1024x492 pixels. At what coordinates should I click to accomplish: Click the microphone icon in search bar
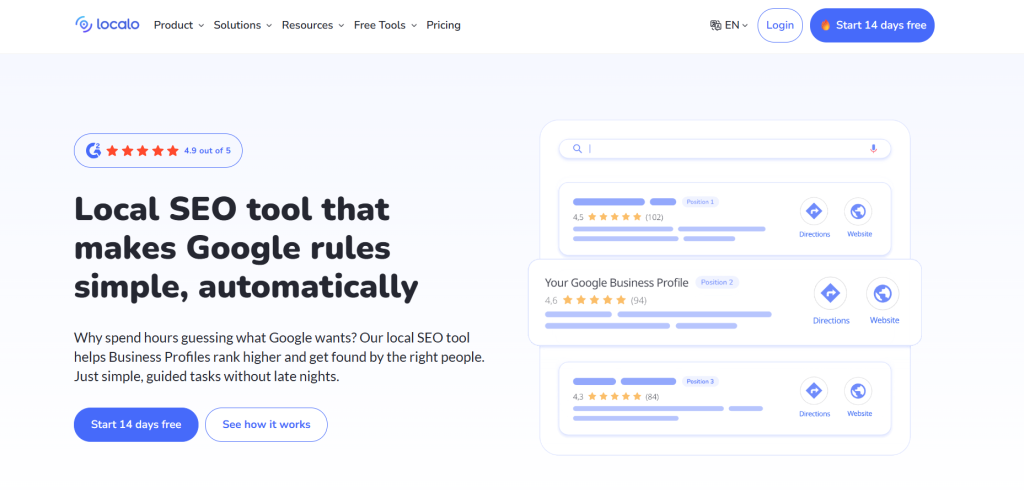point(873,149)
